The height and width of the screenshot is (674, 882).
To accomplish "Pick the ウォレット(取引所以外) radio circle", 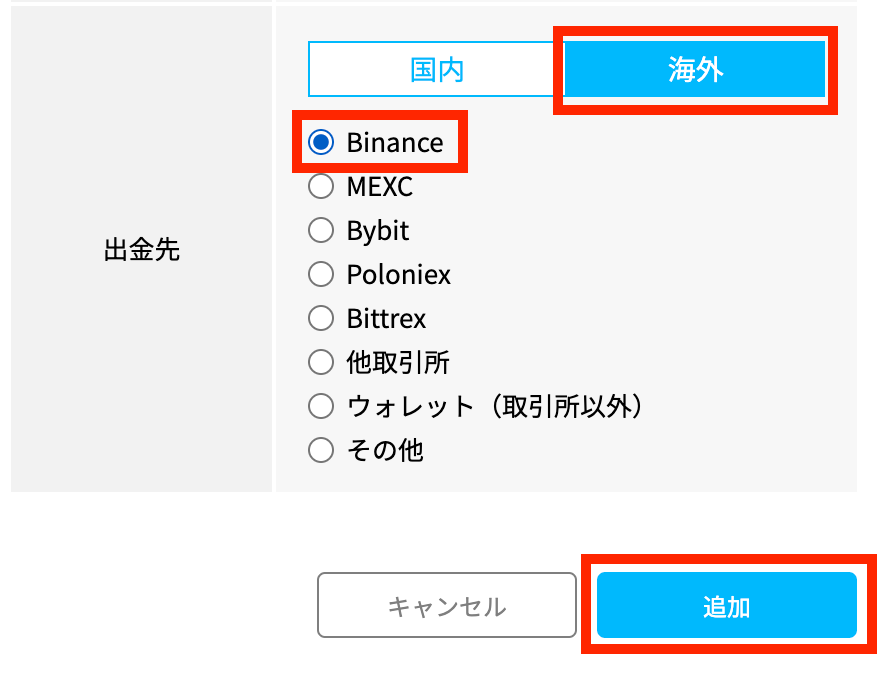I will click(x=321, y=406).
